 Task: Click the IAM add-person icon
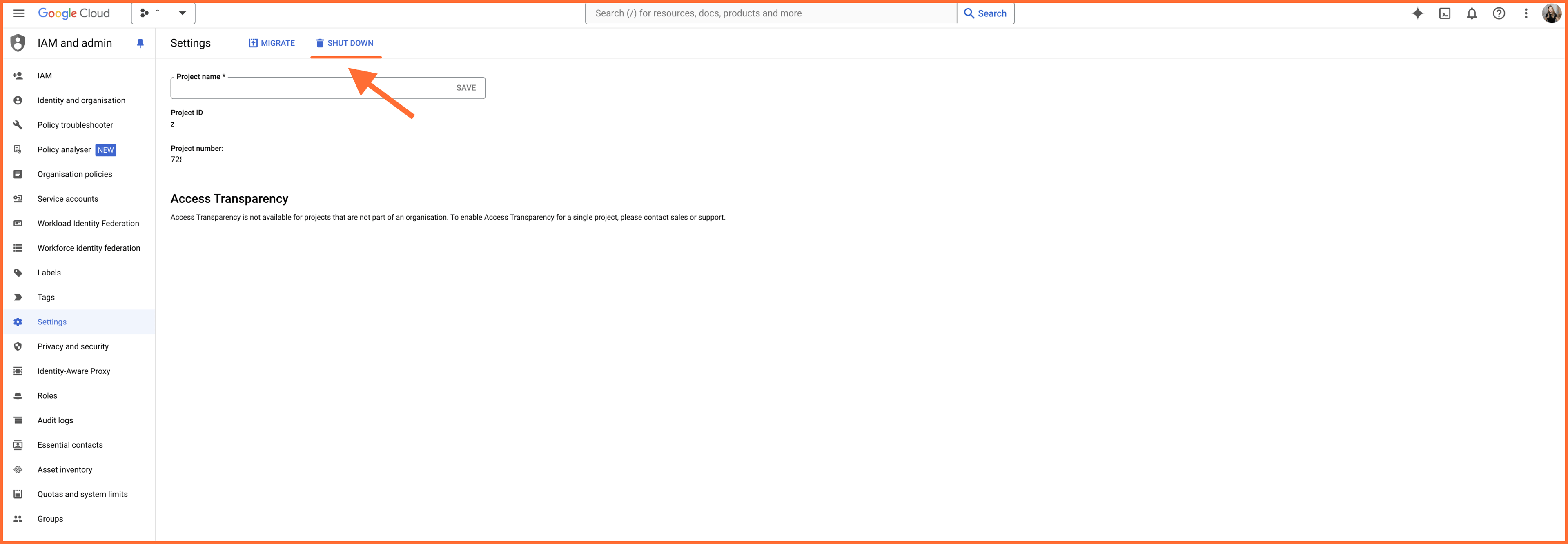point(18,75)
